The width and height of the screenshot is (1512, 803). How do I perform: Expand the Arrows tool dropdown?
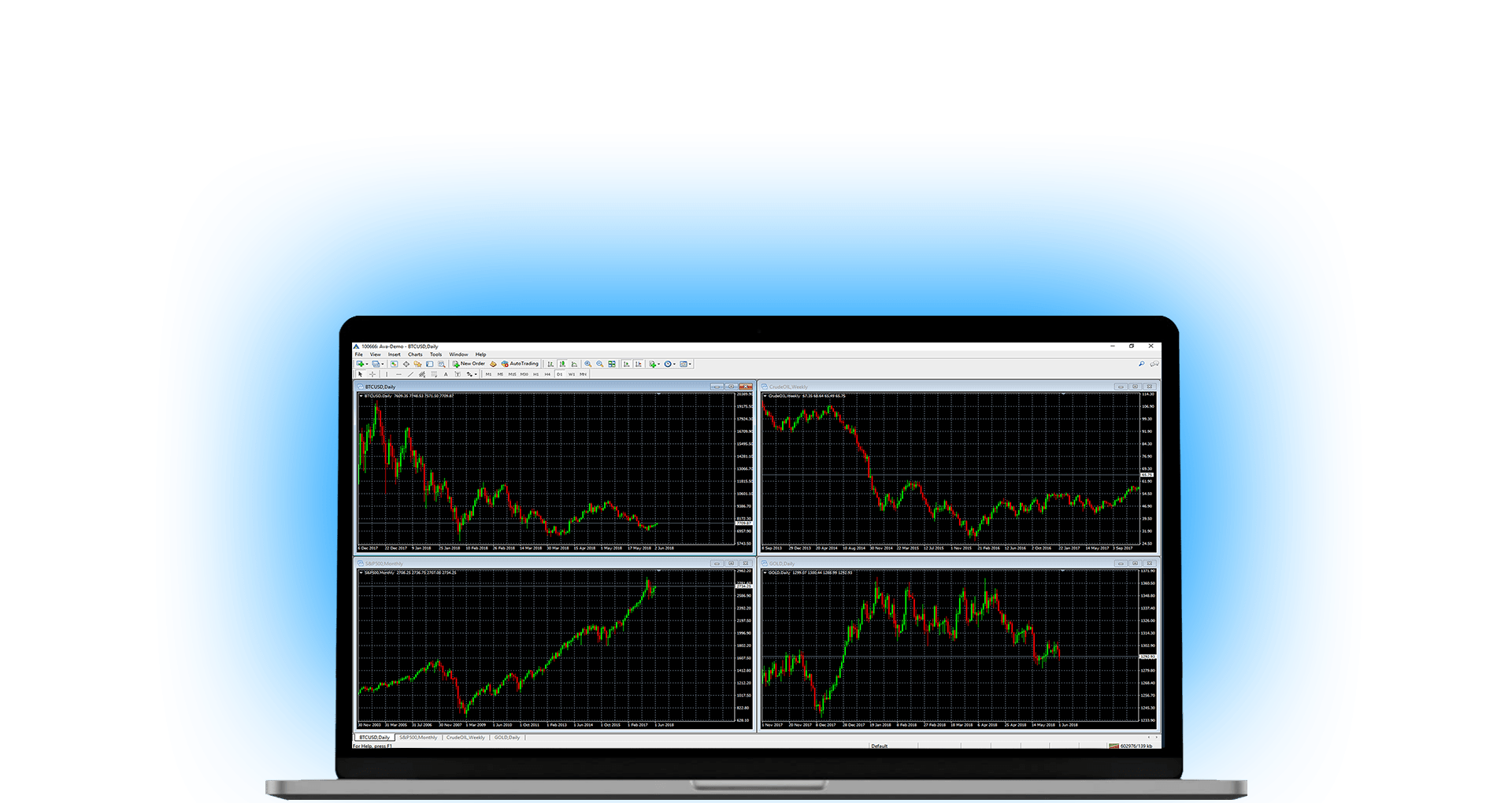click(x=476, y=374)
